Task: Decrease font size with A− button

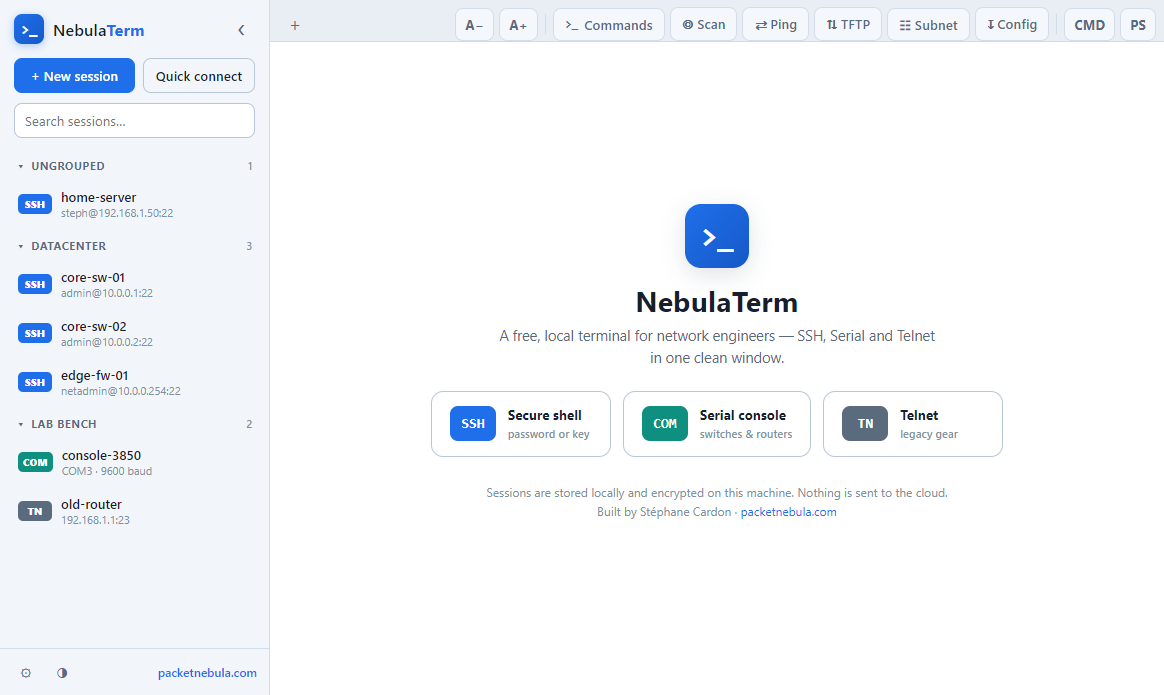Action: [474, 25]
